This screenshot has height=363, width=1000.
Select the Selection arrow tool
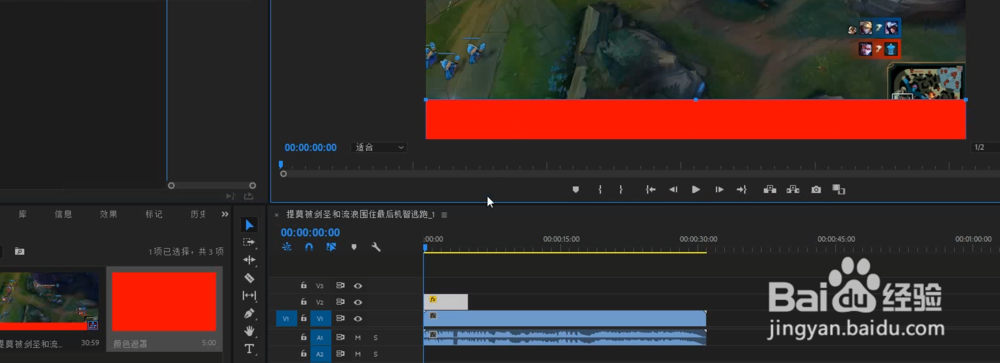[250, 225]
